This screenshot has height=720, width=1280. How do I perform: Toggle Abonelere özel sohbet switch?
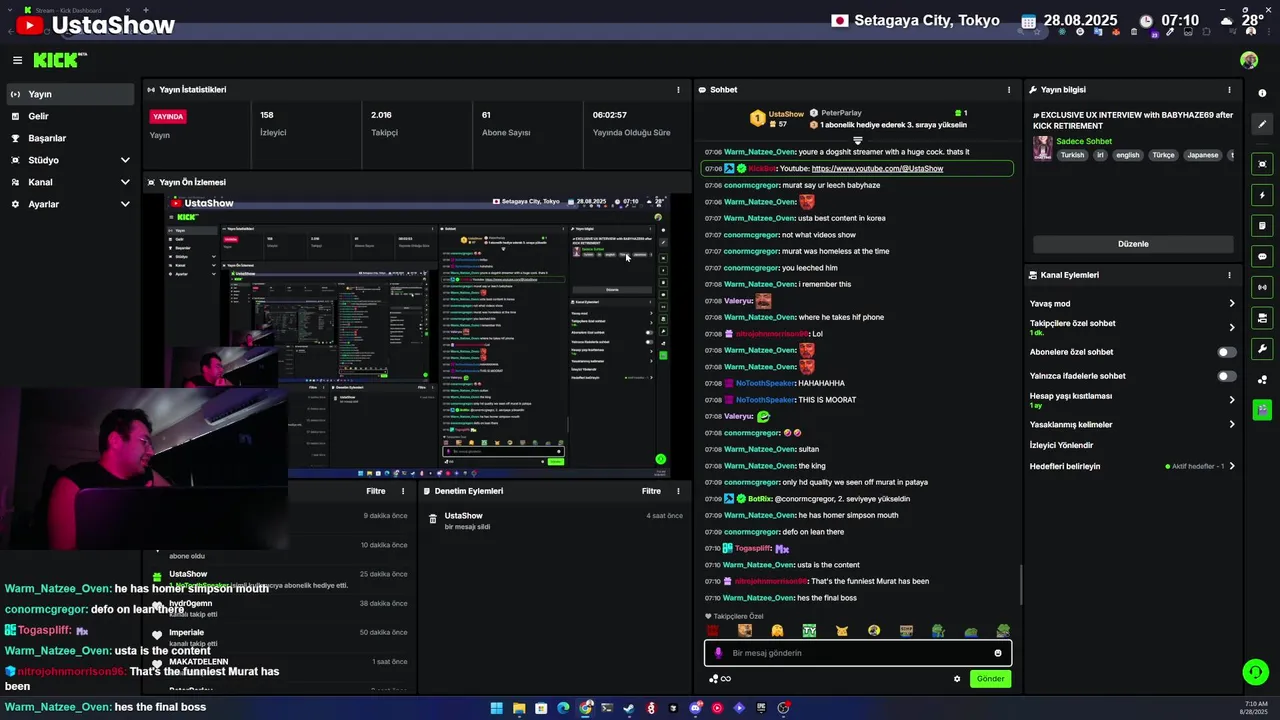(1226, 352)
